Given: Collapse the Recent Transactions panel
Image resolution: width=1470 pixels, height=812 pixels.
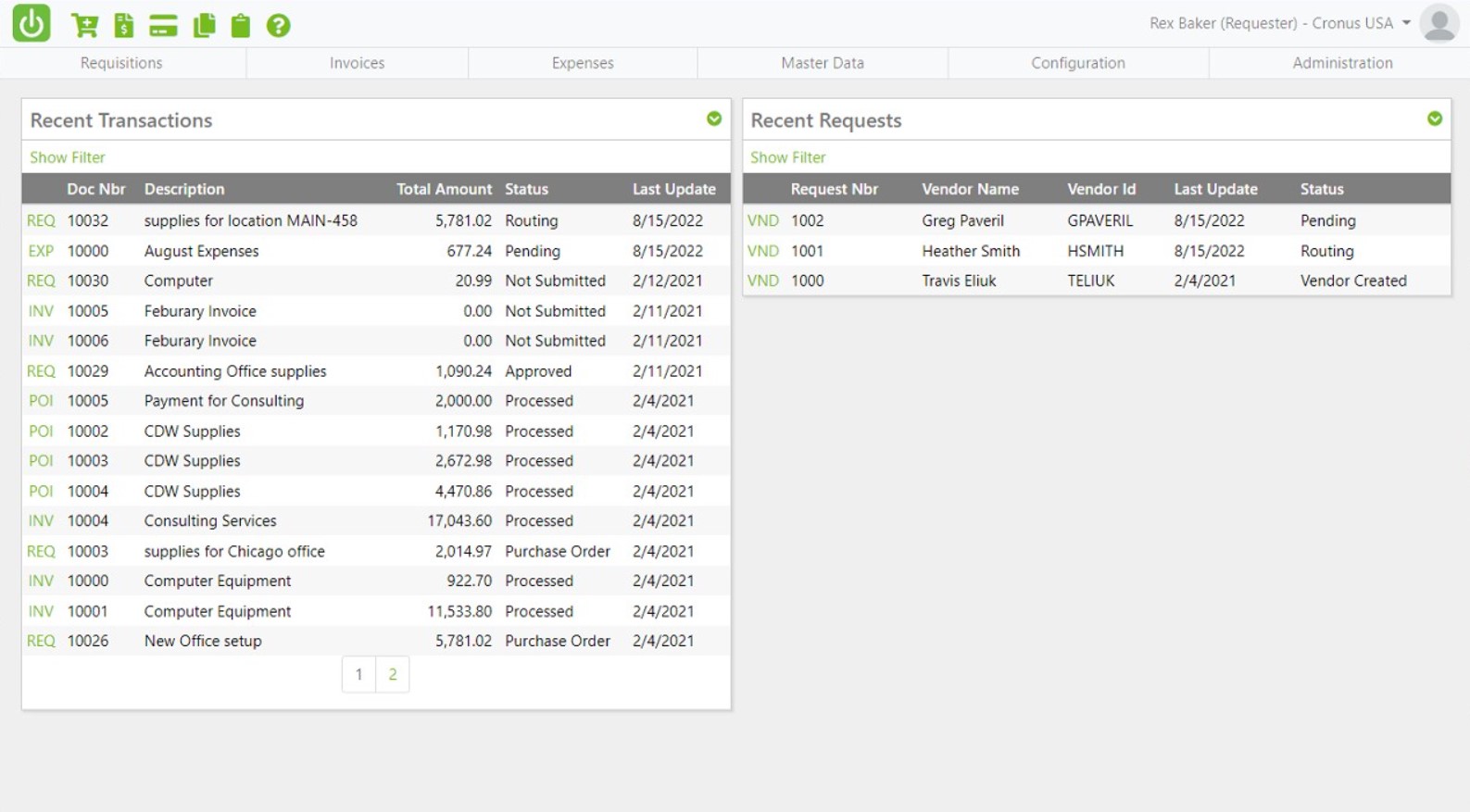Looking at the screenshot, I should [714, 119].
